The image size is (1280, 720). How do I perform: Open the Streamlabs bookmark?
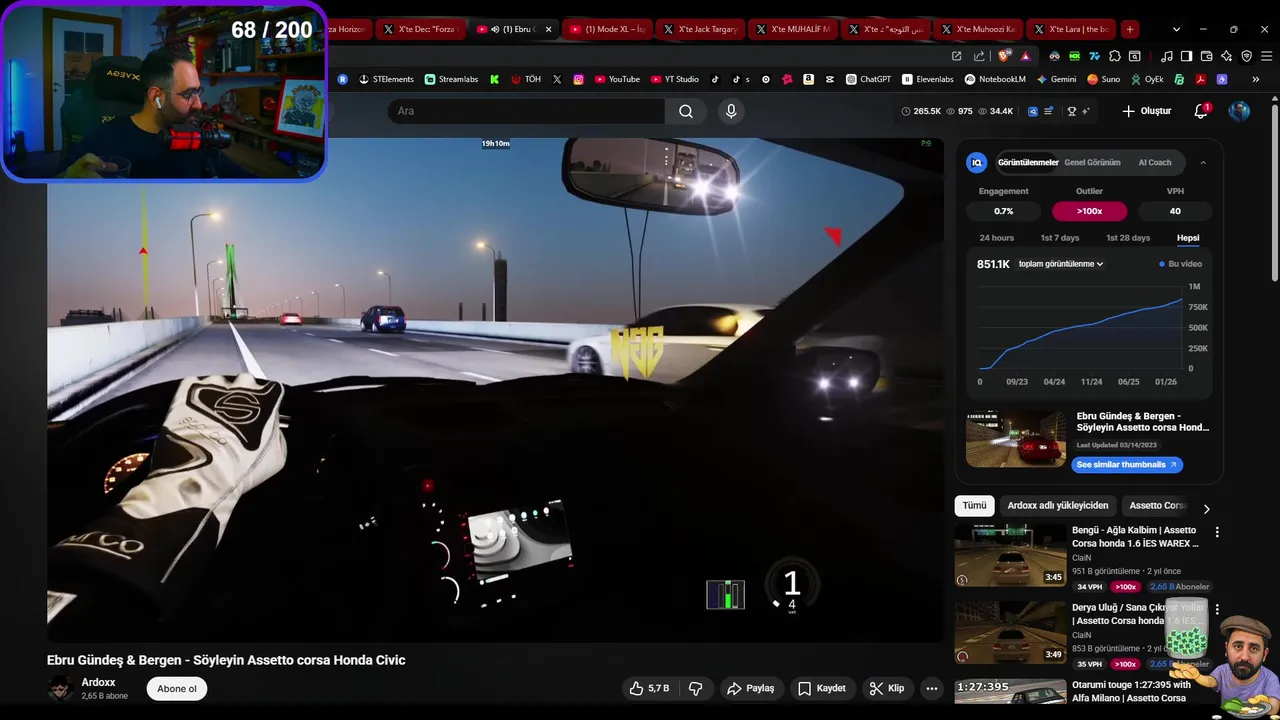(451, 79)
